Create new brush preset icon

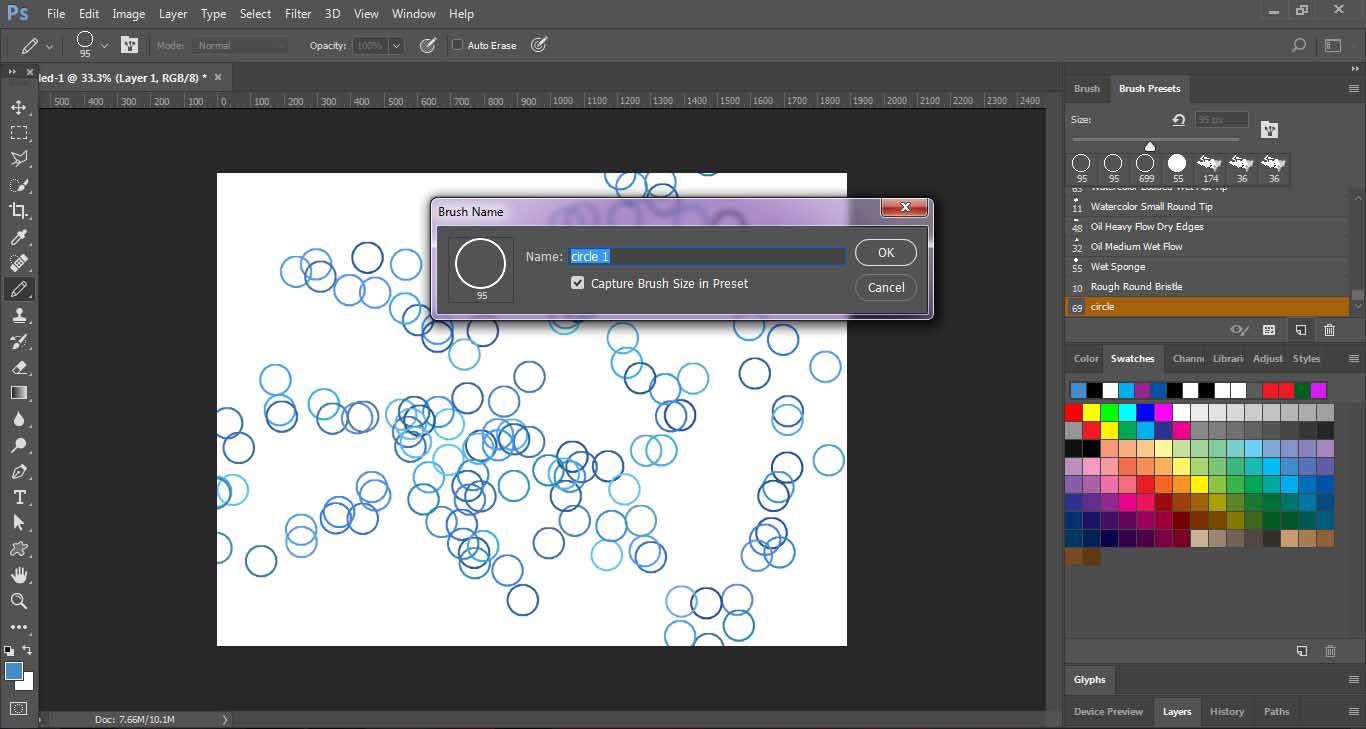[1300, 329]
